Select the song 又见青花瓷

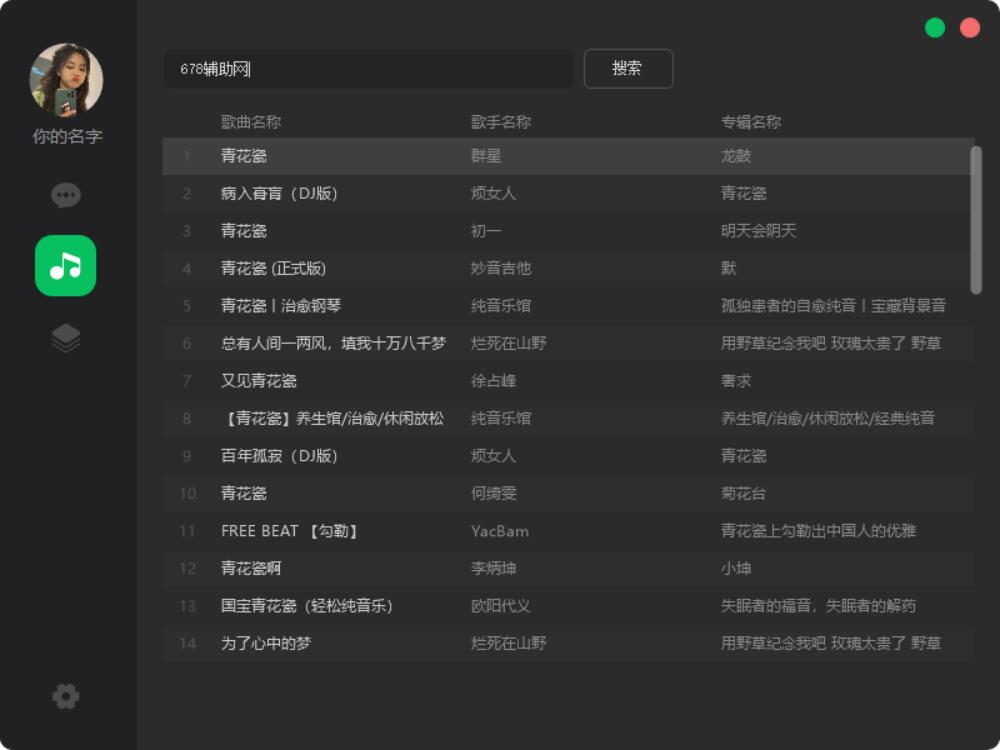[x=259, y=381]
